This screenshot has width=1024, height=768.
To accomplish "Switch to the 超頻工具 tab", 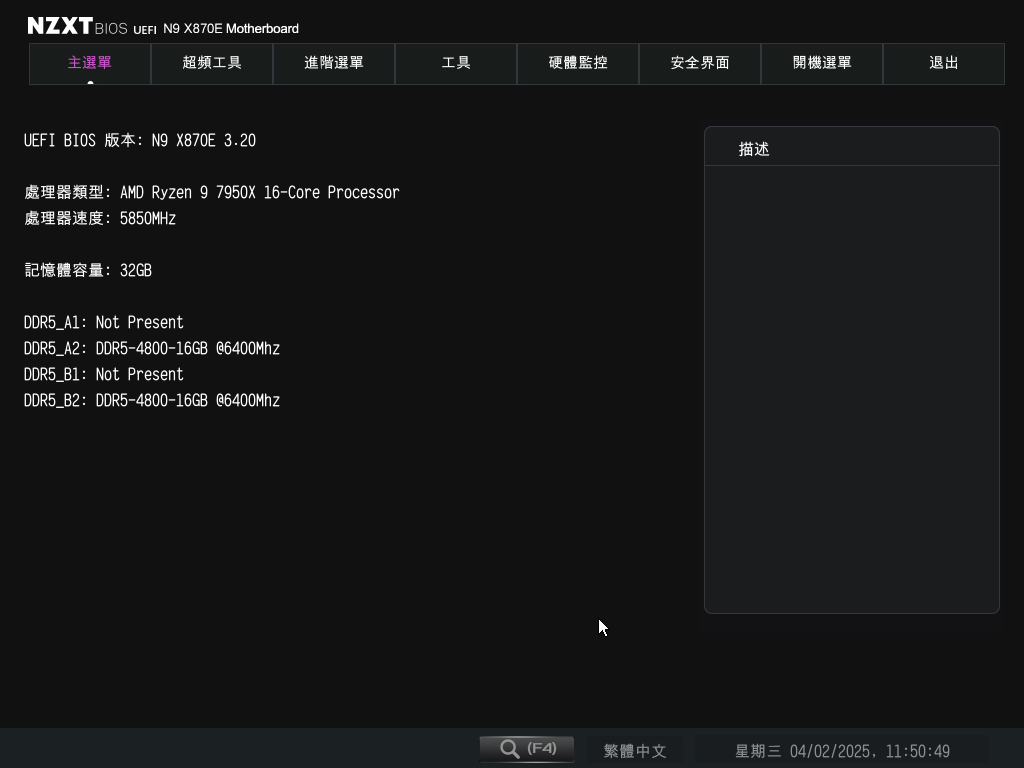I will (x=212, y=63).
